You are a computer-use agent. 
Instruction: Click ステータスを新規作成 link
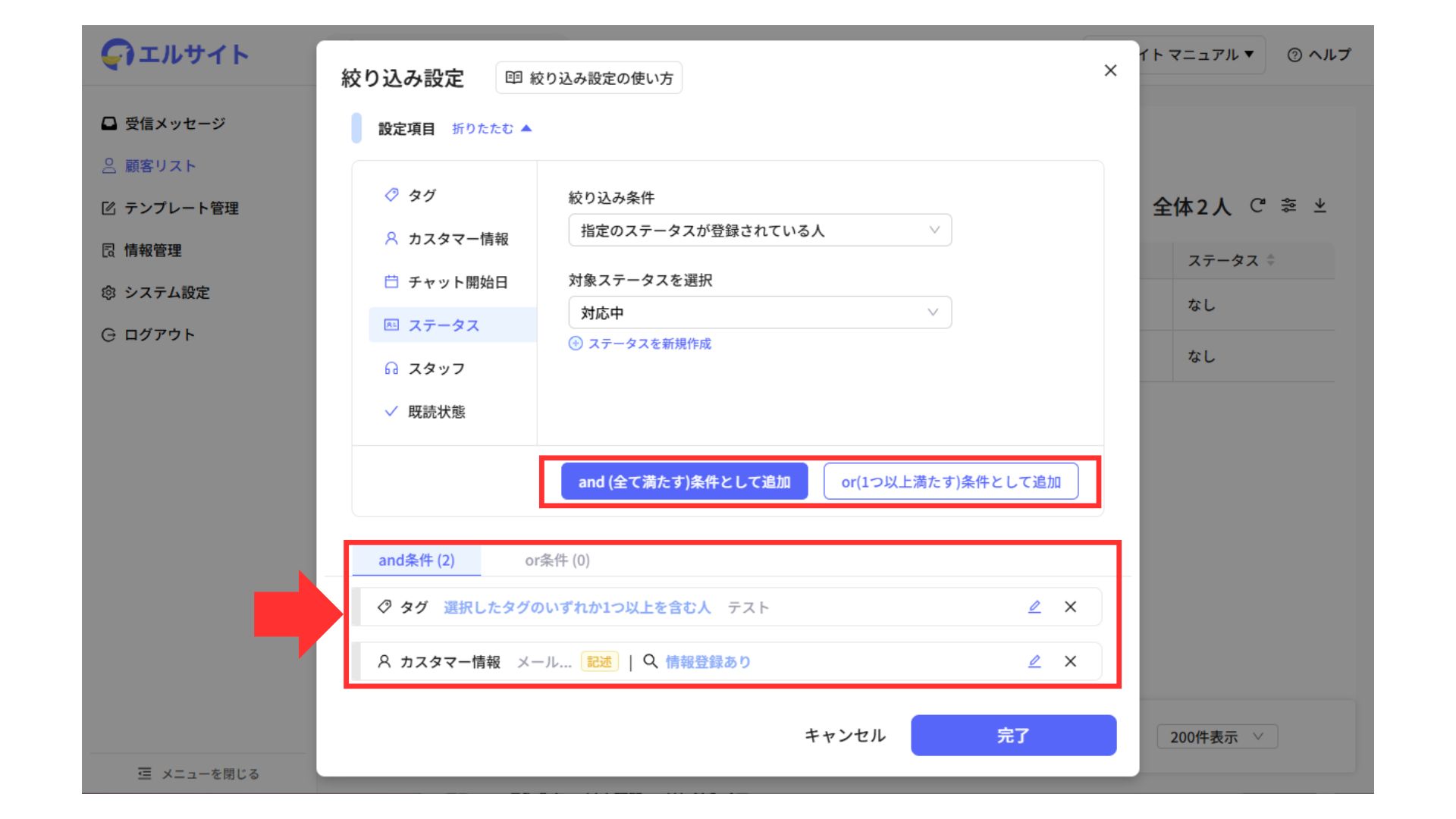tap(641, 344)
